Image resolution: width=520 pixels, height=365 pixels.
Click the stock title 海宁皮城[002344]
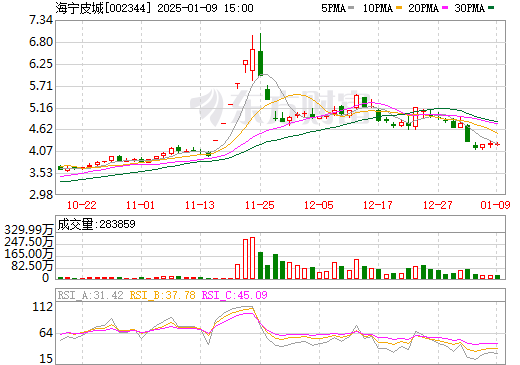pos(103,8)
